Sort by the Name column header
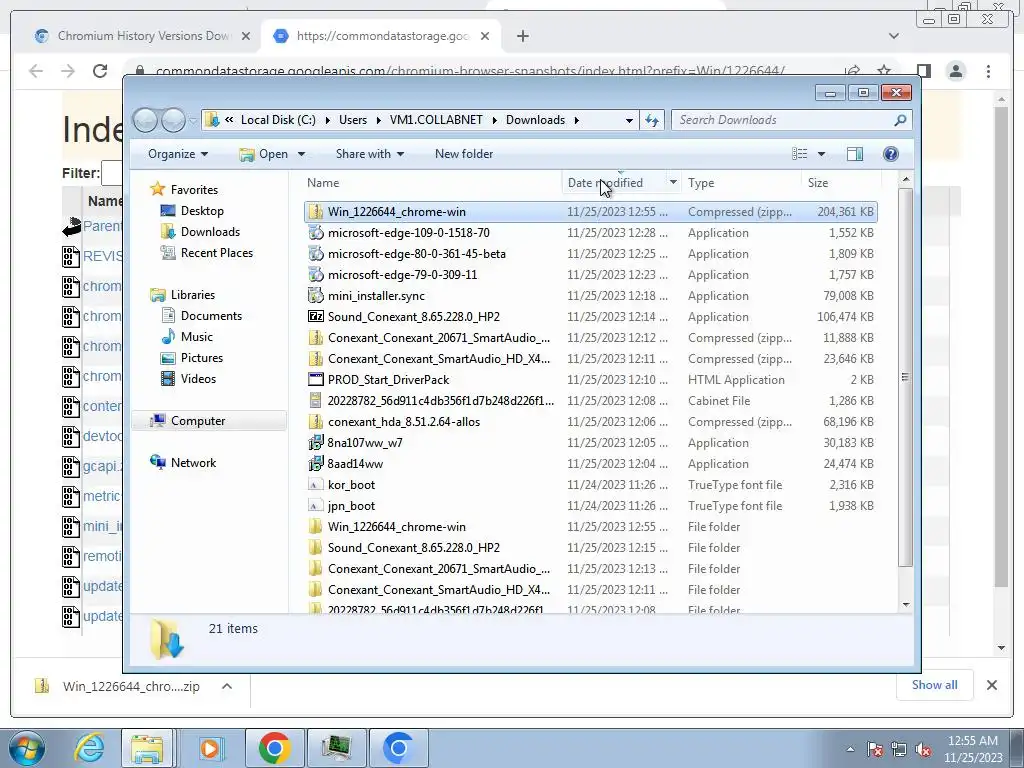 coord(323,183)
